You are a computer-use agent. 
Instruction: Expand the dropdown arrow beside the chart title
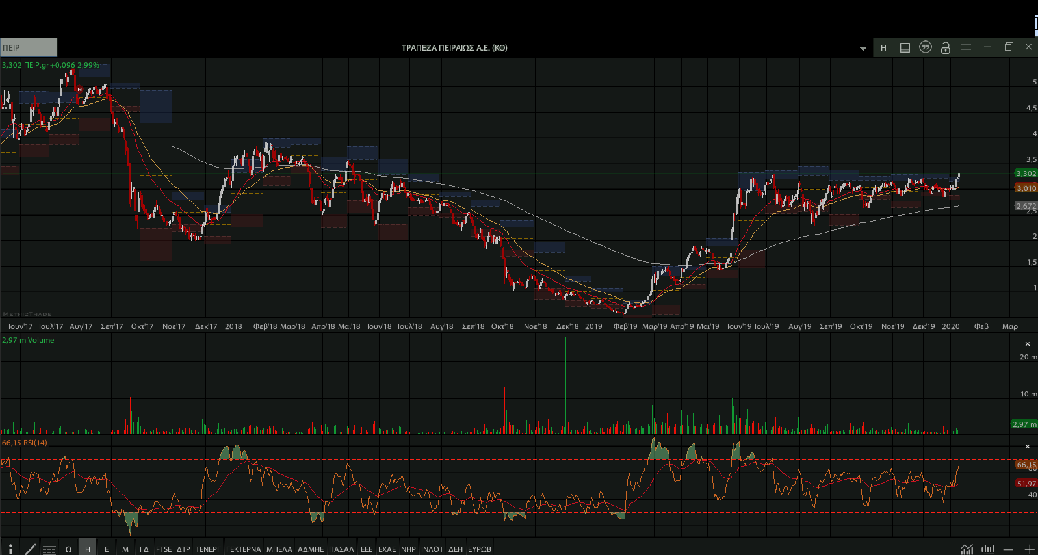coord(864,48)
